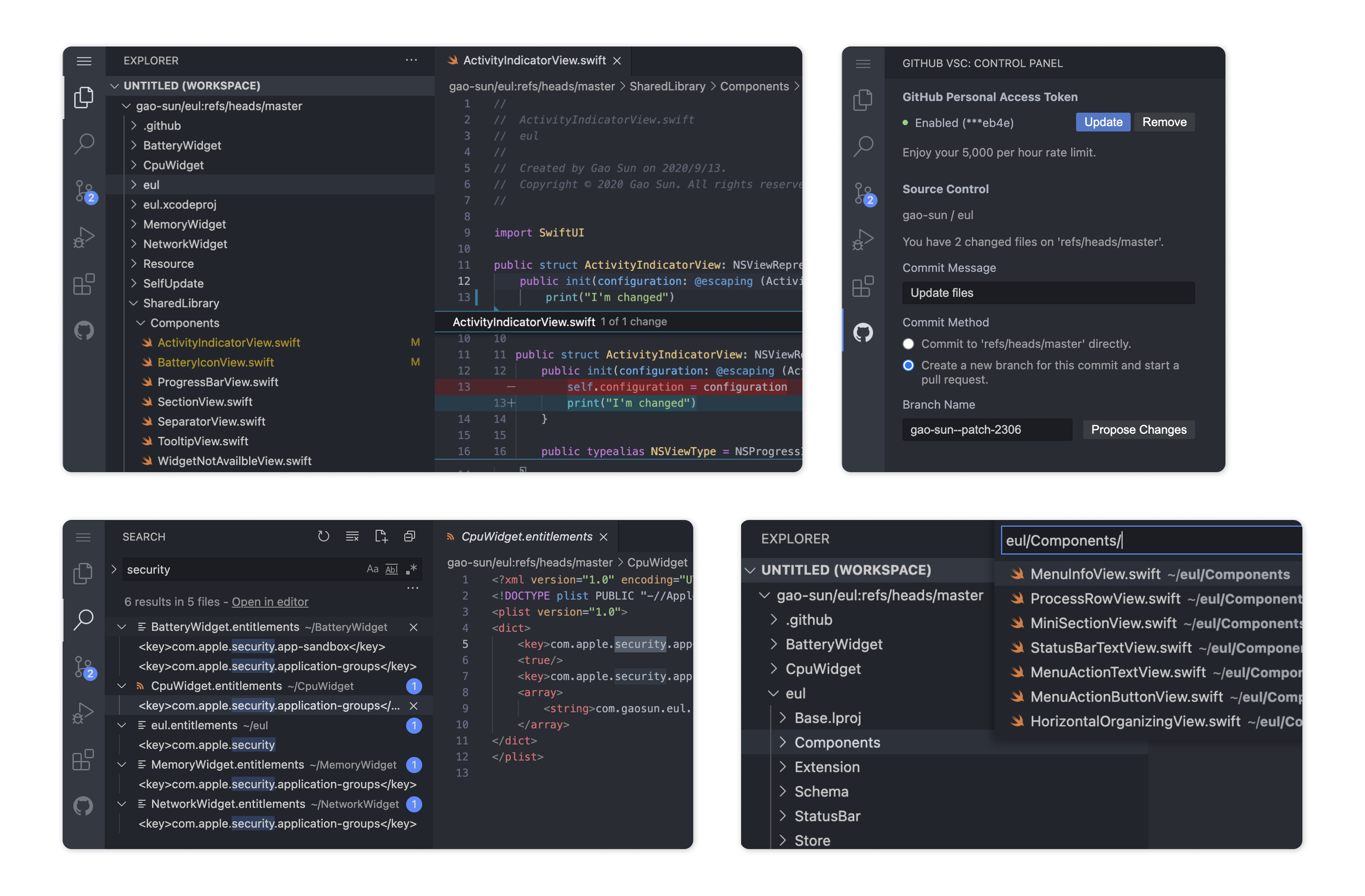This screenshot has width=1365, height=896.
Task: Open the Run and Debug icon
Action: coord(85,237)
